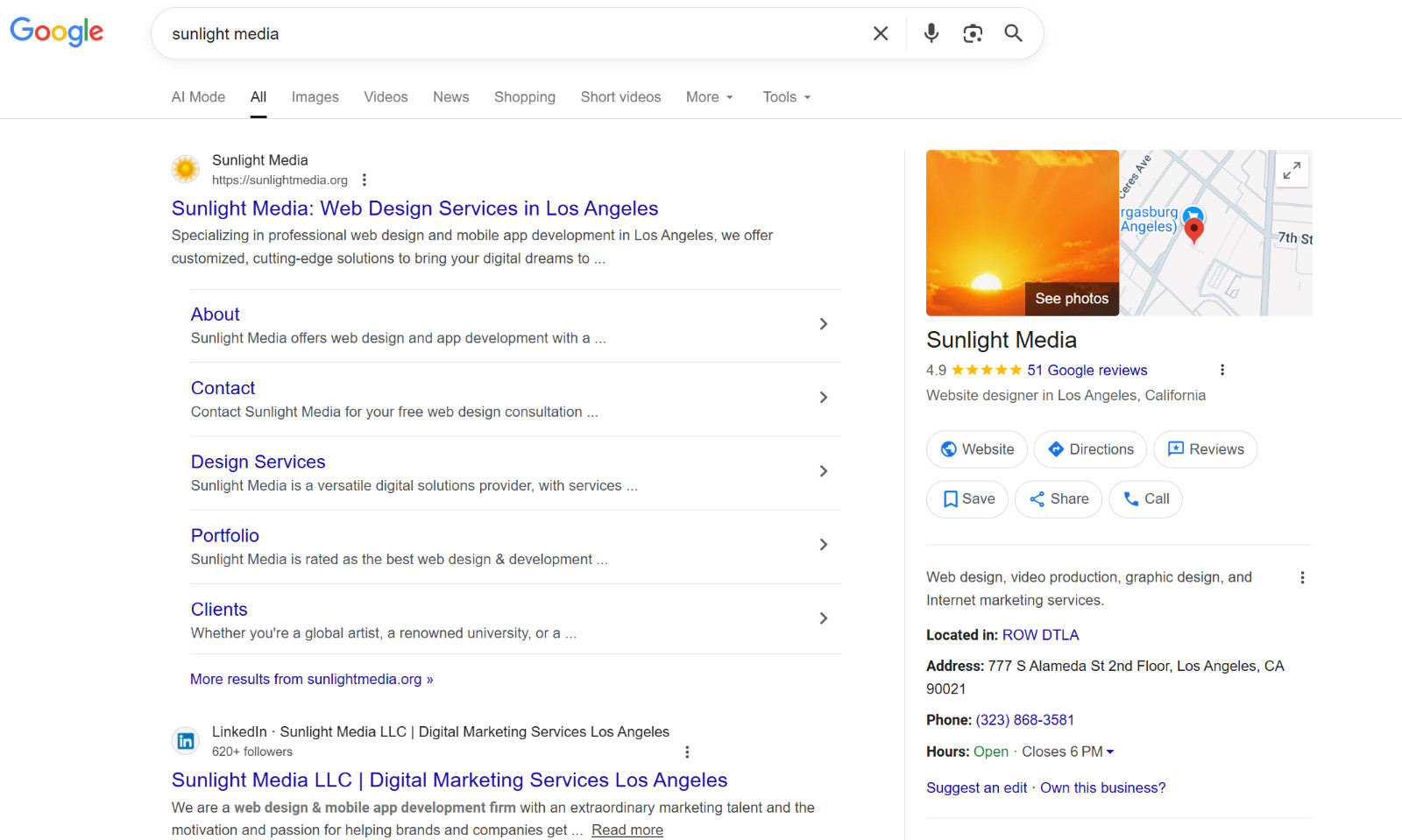Click chevron on Clients sitelink row
The height and width of the screenshot is (840, 1402).
pos(824,618)
